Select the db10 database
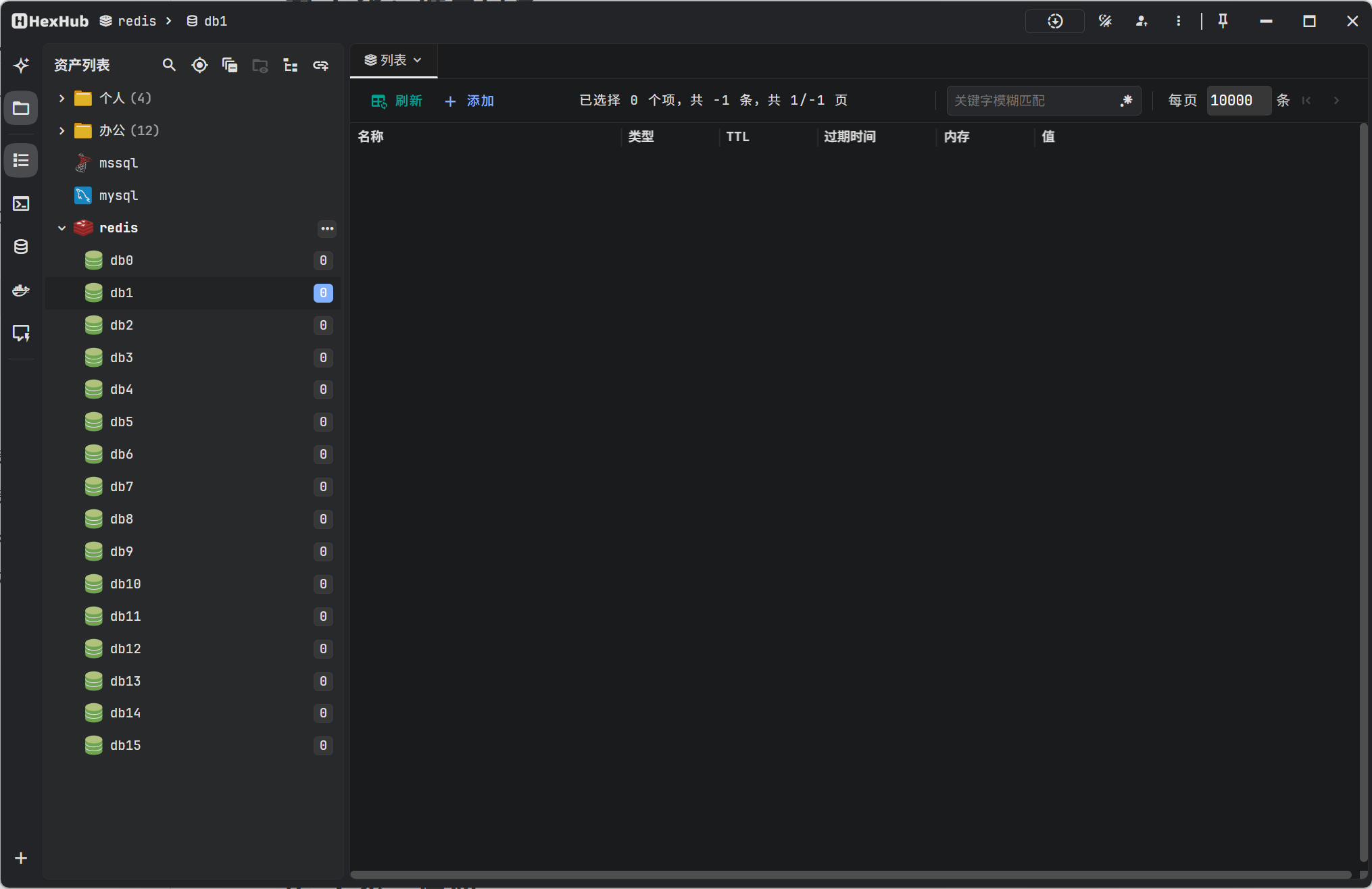 193,584
